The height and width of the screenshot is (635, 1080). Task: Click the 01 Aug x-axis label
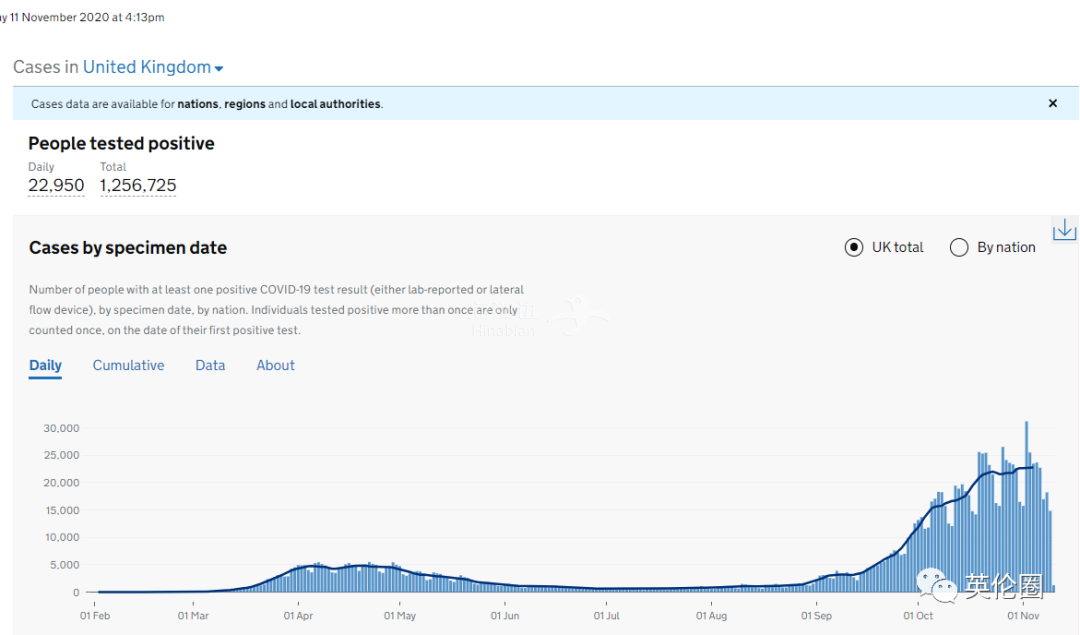[712, 616]
